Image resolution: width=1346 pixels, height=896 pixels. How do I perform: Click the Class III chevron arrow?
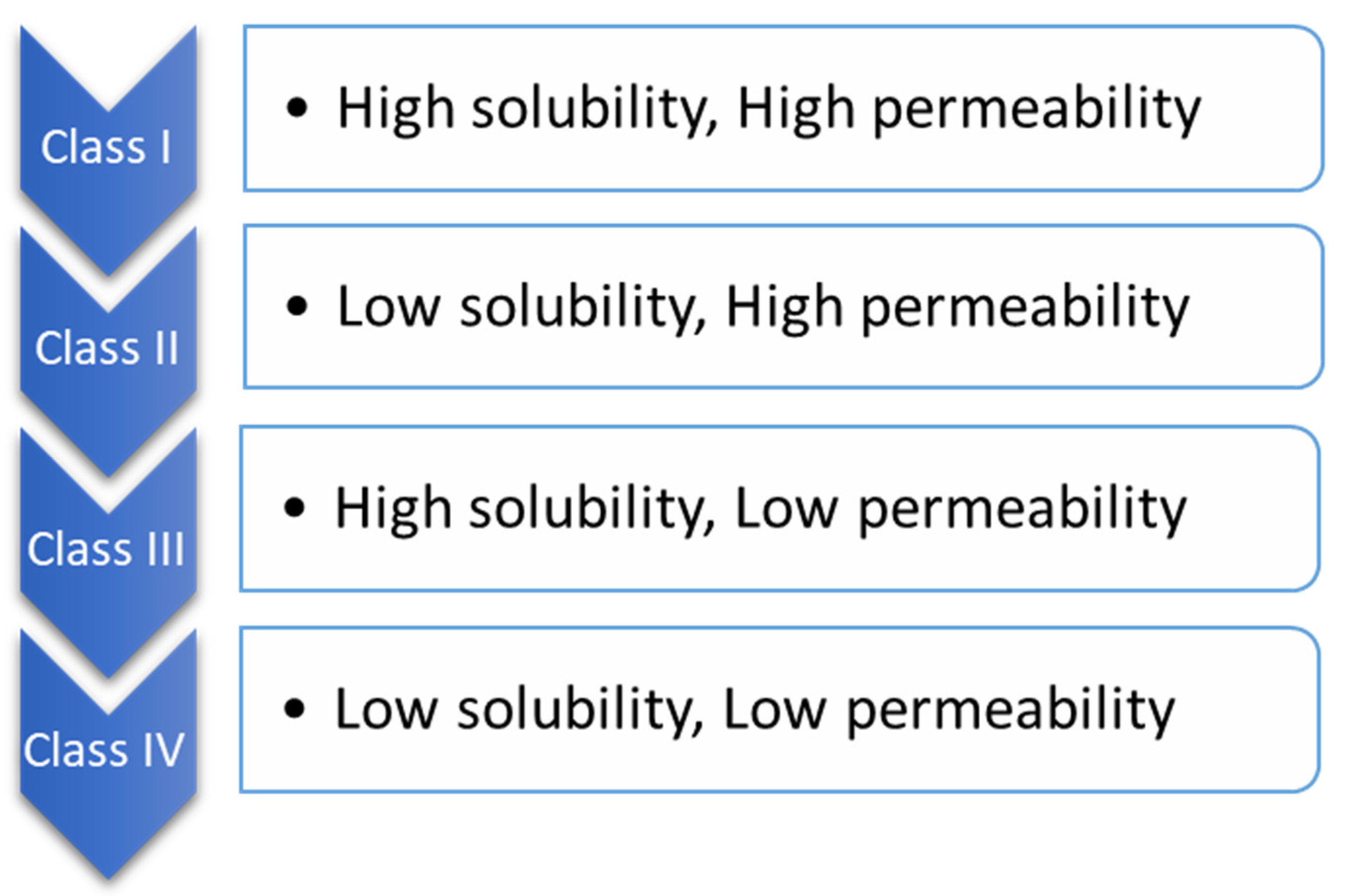tap(106, 549)
